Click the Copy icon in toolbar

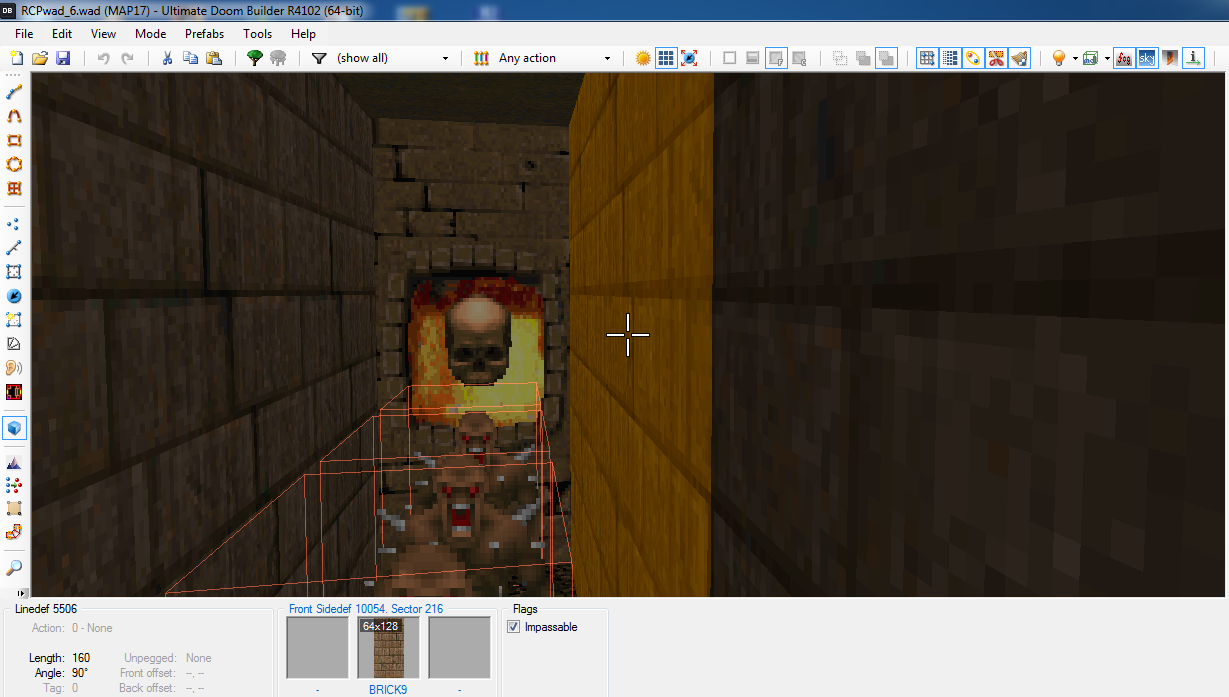[x=190, y=58]
